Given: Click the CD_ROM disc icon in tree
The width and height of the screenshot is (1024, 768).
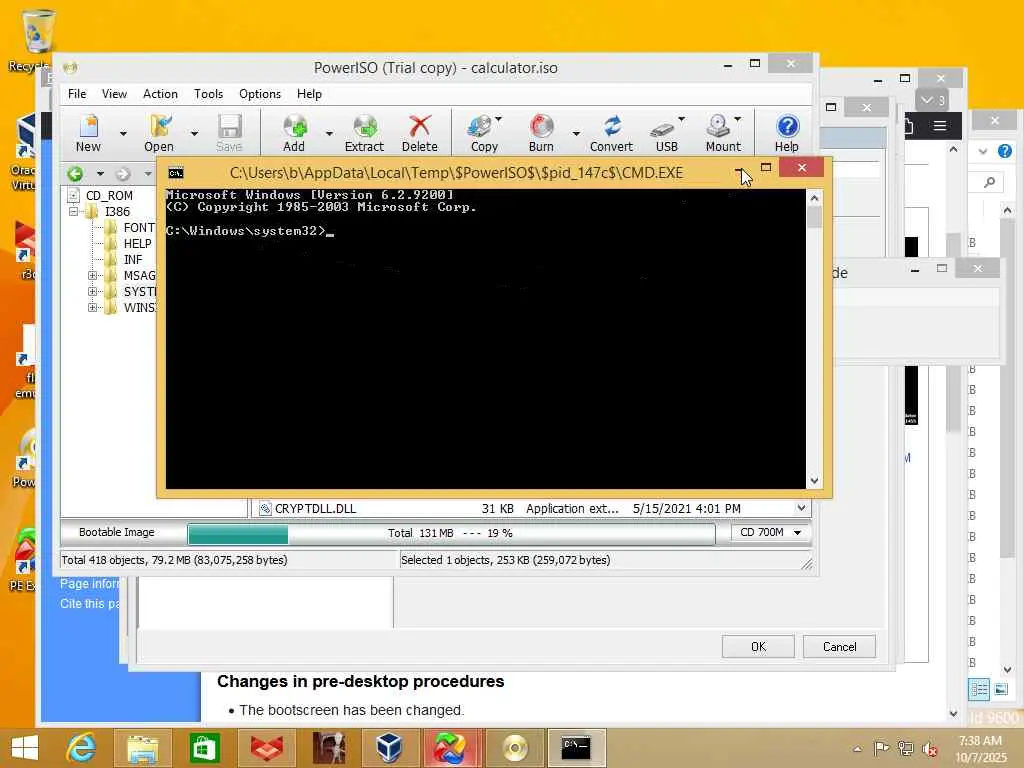Looking at the screenshot, I should coord(74,195).
